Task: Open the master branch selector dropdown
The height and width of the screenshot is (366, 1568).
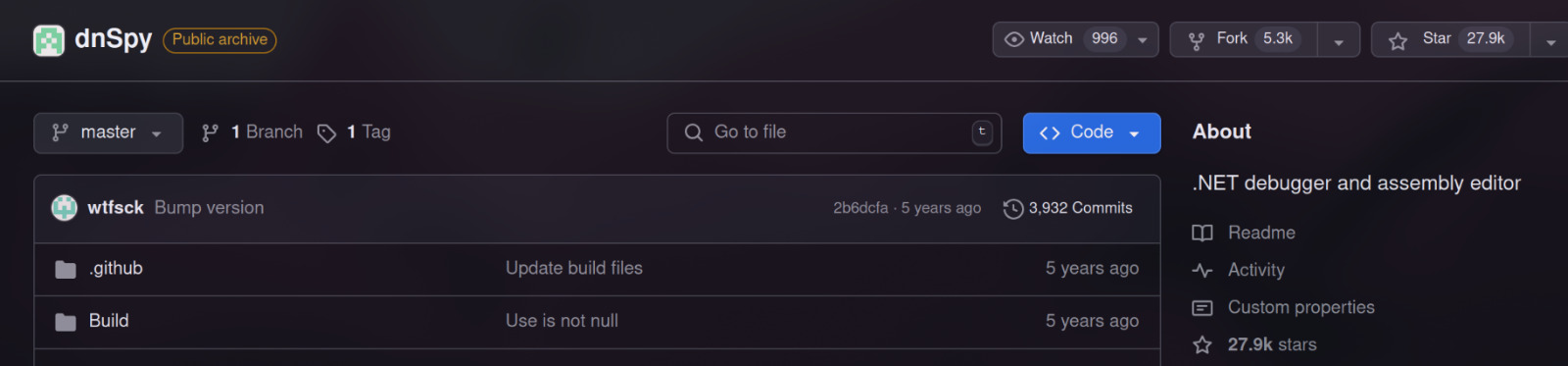Action: (x=109, y=133)
